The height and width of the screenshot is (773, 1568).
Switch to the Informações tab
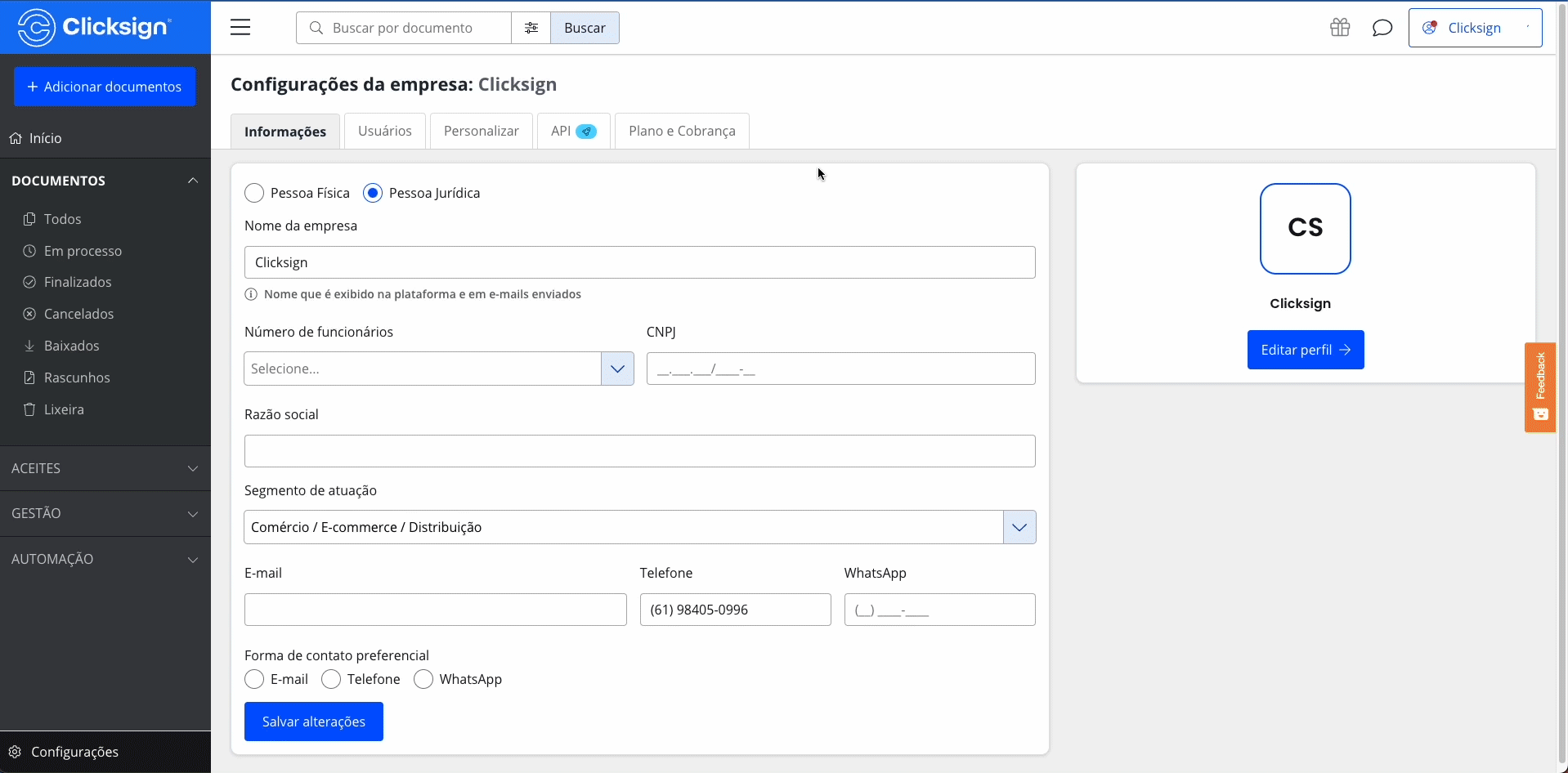(x=285, y=132)
